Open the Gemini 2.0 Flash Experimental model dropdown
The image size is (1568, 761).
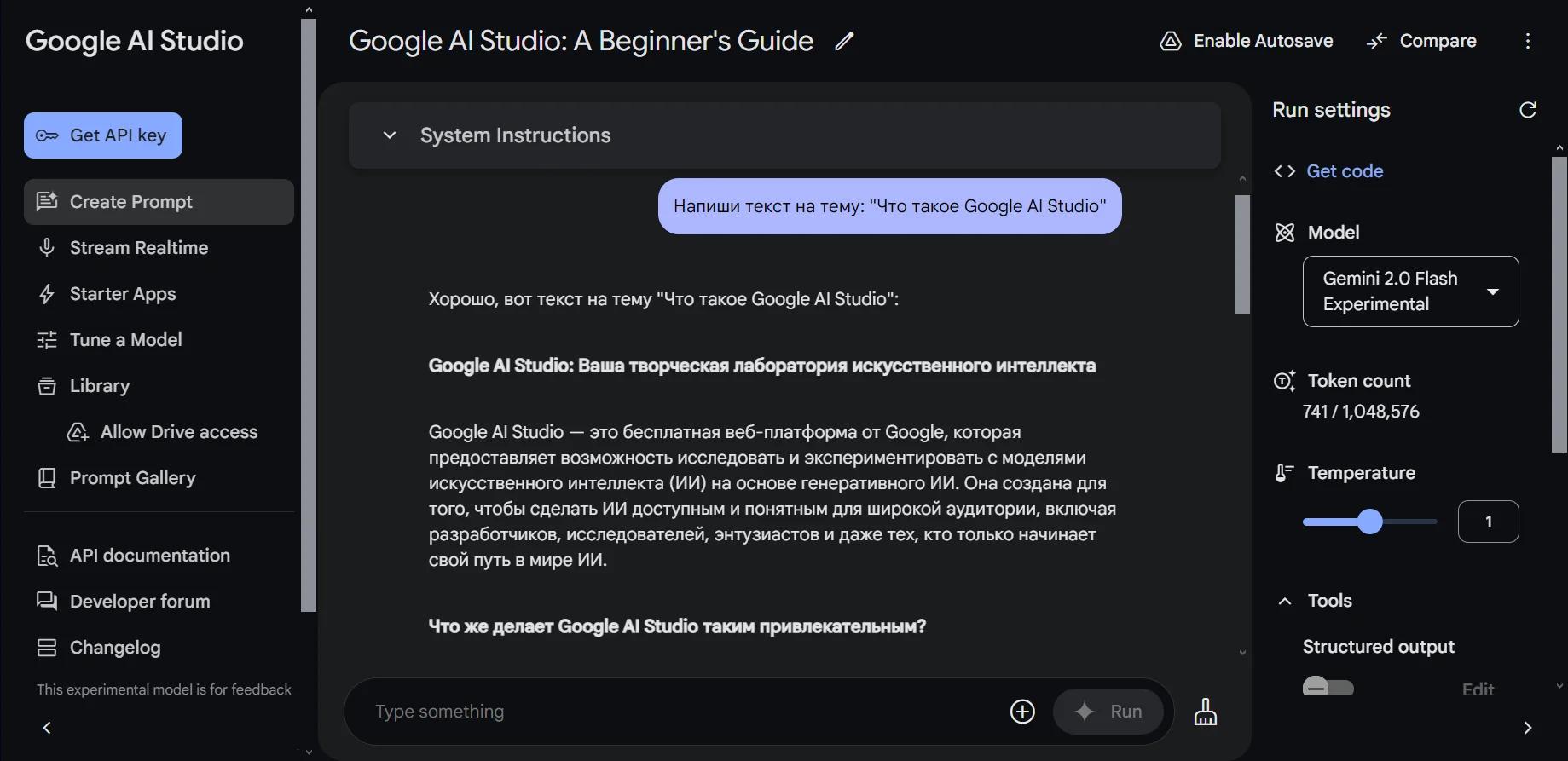pos(1411,291)
